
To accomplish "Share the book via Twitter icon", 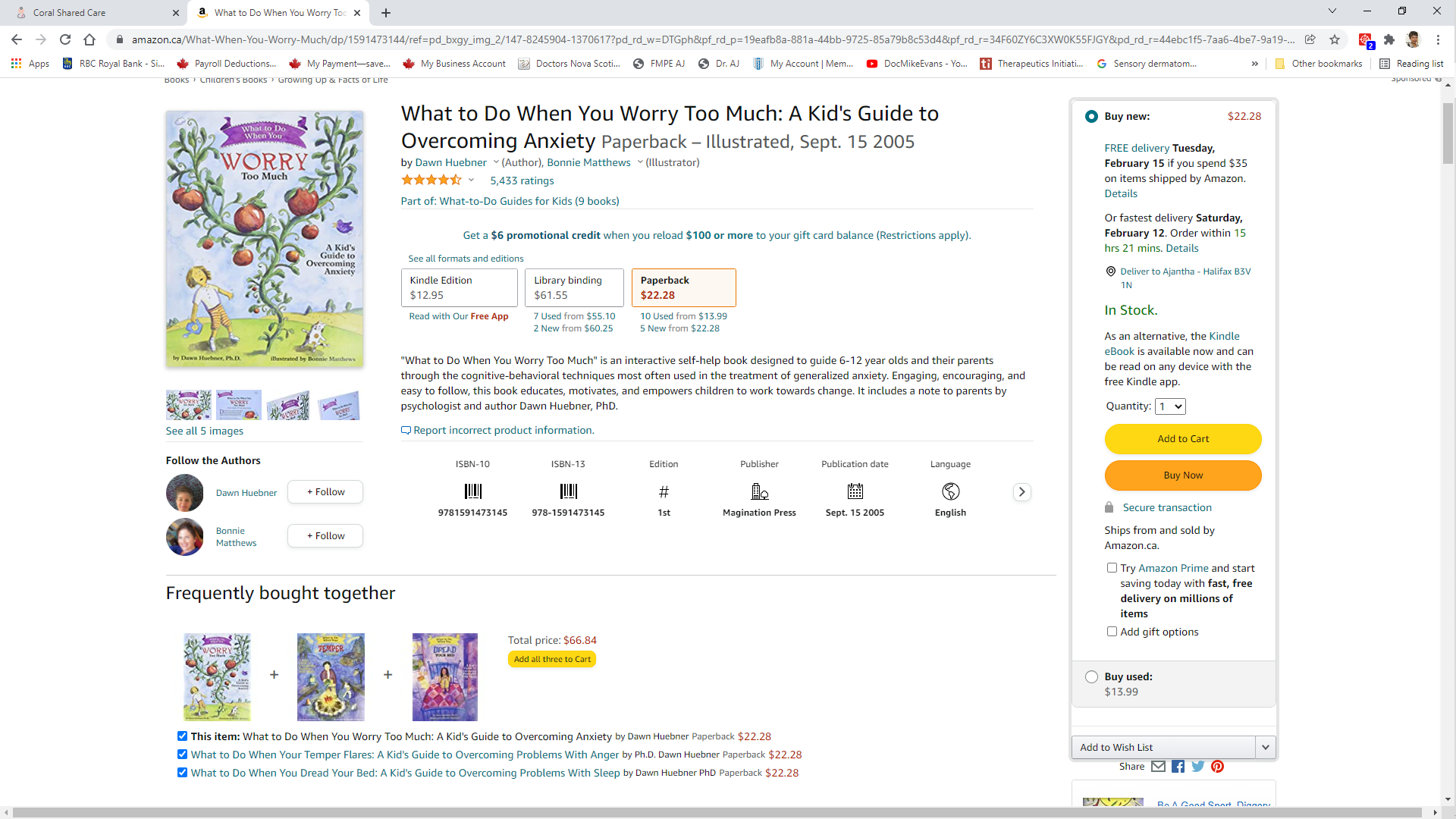I will pos(1198,767).
